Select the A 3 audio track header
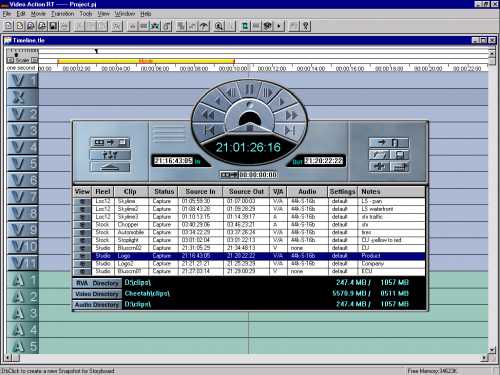The image size is (500, 375). pos(23,313)
